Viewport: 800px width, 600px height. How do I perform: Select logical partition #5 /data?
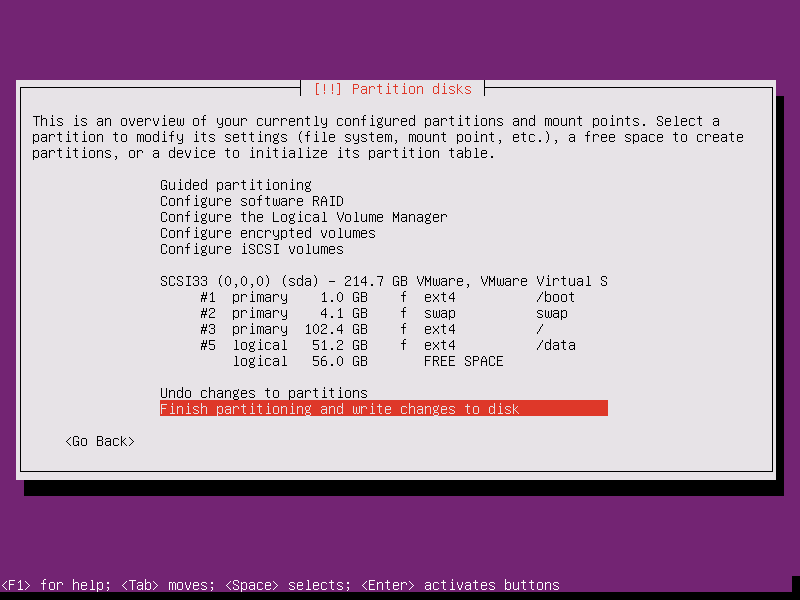pyautogui.click(x=384, y=345)
